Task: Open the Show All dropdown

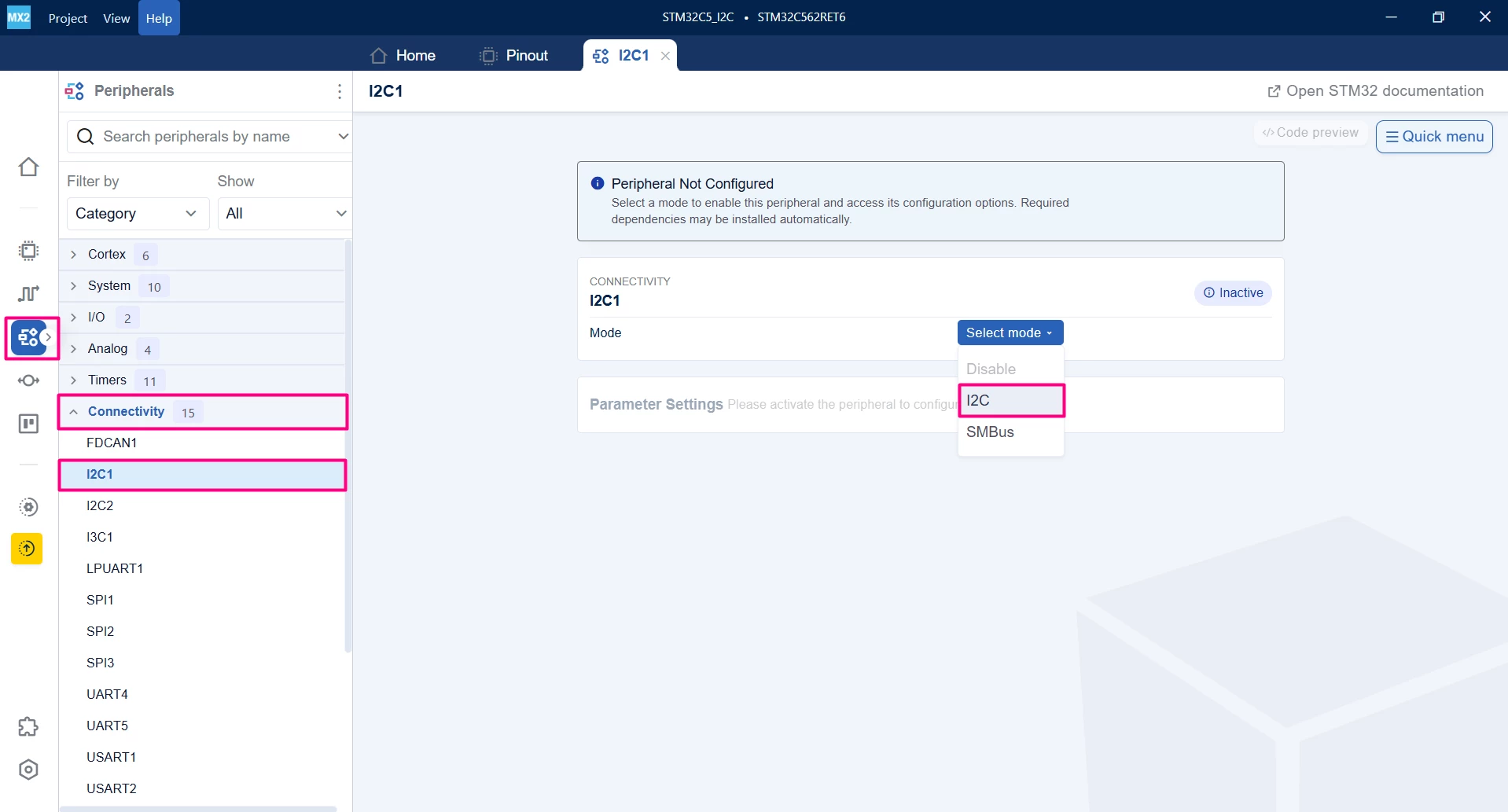Action: coord(285,214)
